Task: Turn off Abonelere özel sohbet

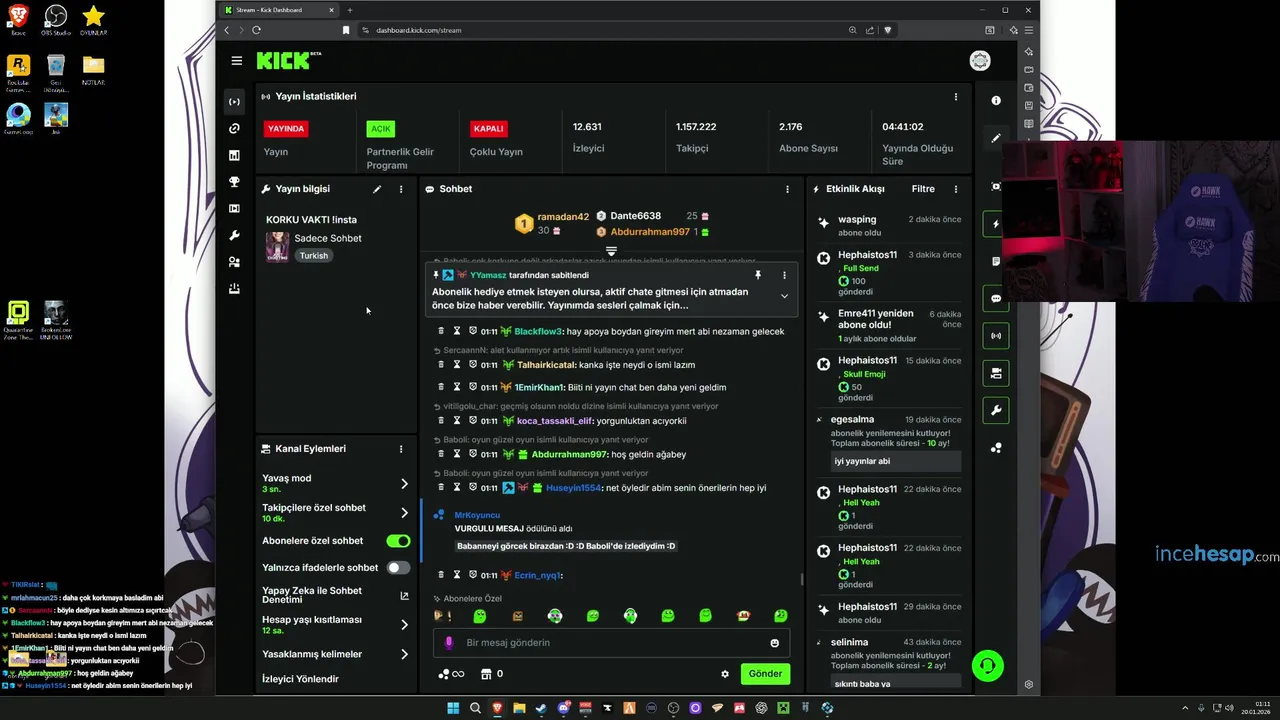Action: click(x=398, y=541)
